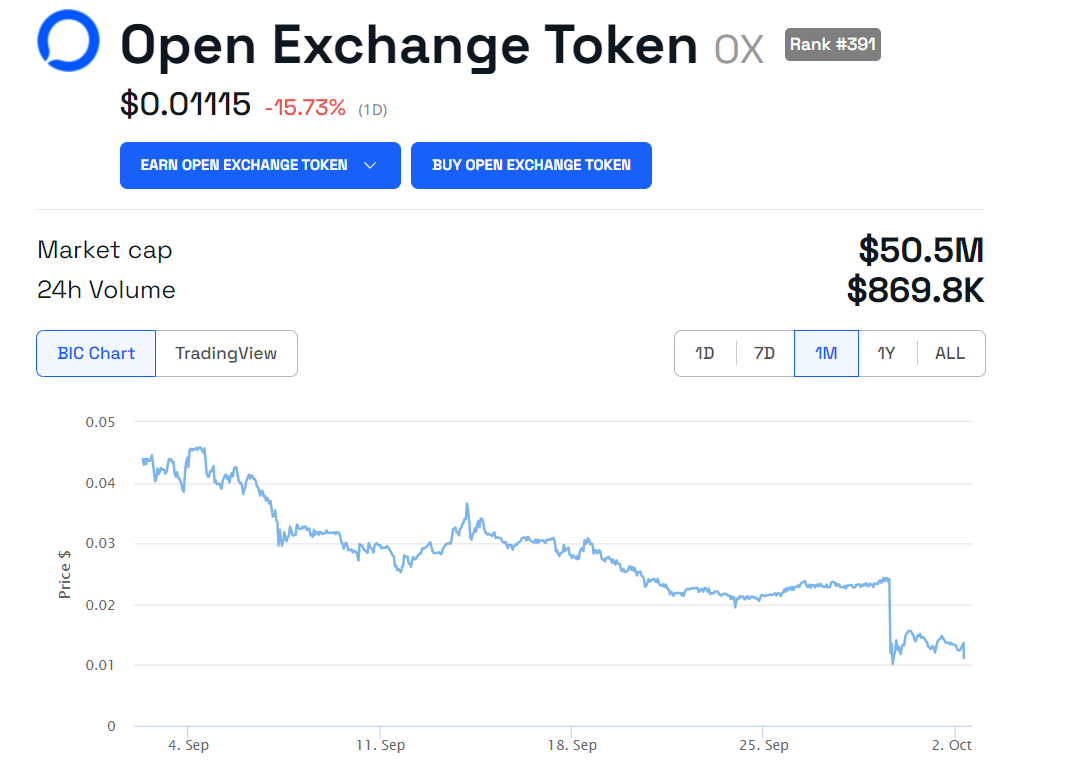
Task: Expand the Earn Open Exchange Token dropdown
Action: coord(260,165)
